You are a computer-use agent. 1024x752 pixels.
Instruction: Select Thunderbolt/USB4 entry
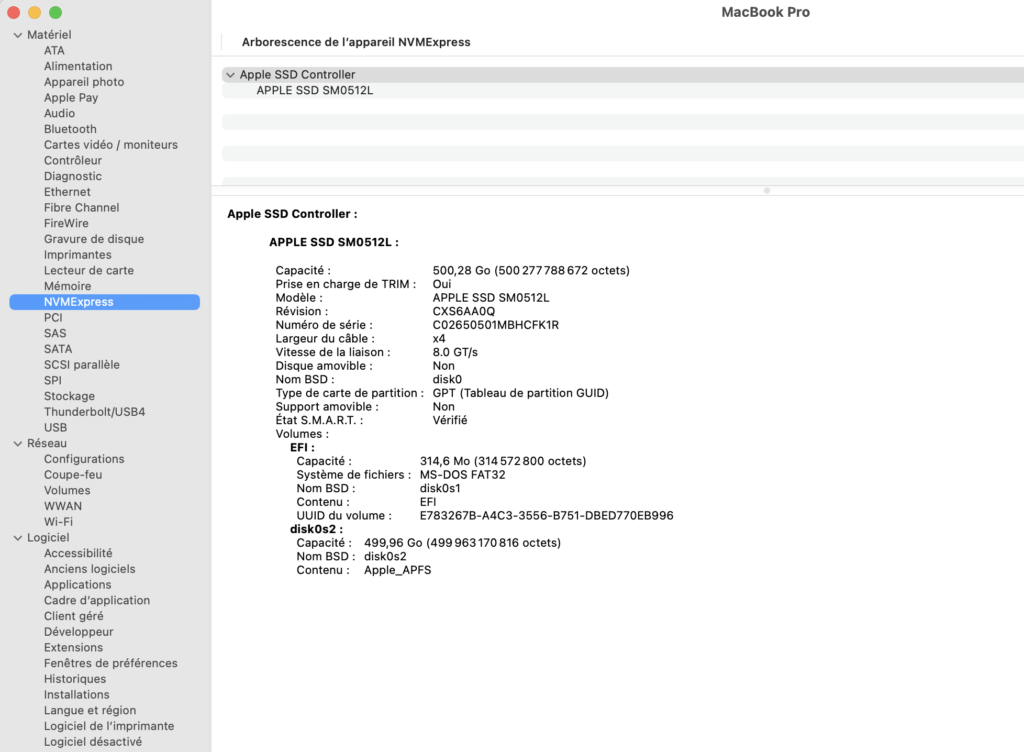(x=95, y=412)
